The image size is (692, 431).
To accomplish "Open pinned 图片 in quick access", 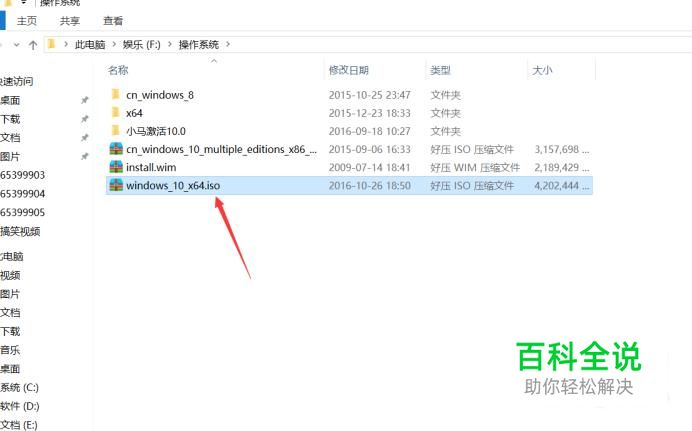I will 10,157.
